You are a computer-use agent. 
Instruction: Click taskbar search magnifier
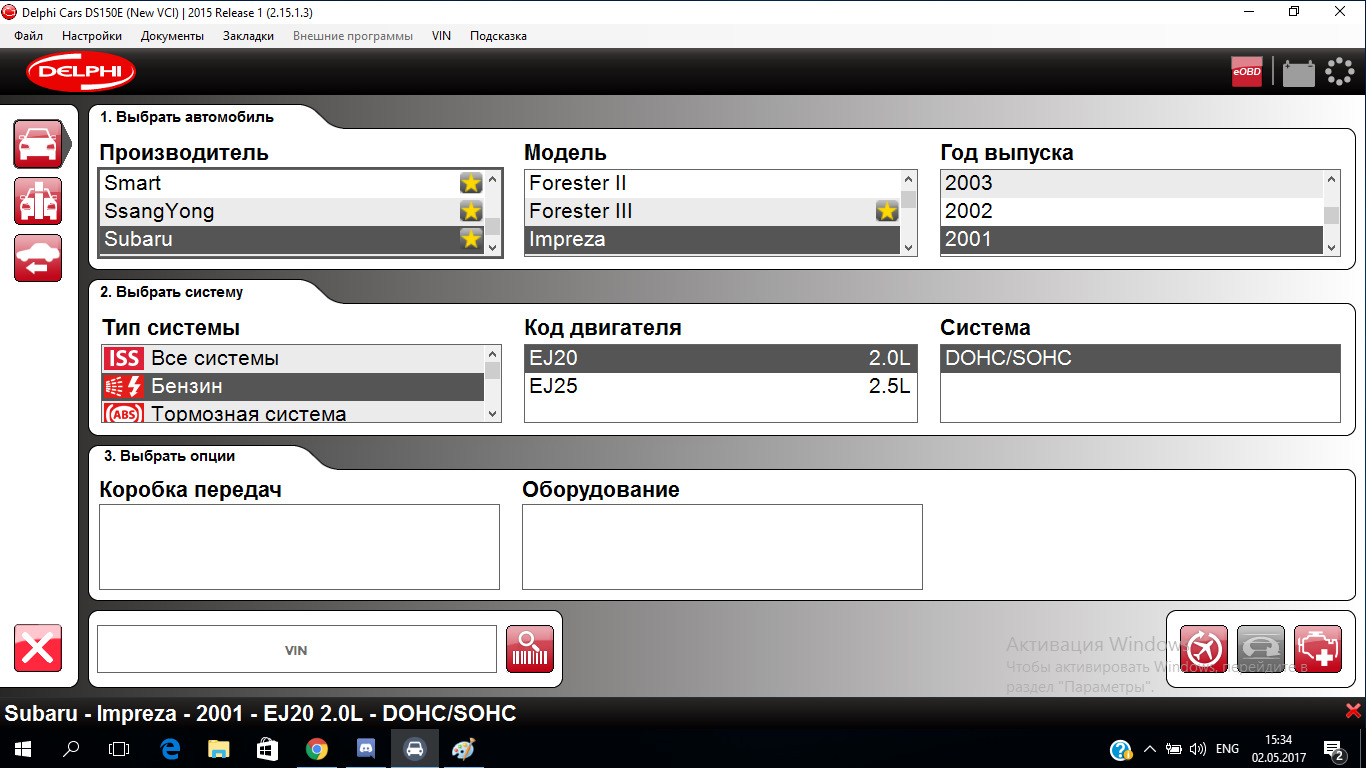click(71, 748)
